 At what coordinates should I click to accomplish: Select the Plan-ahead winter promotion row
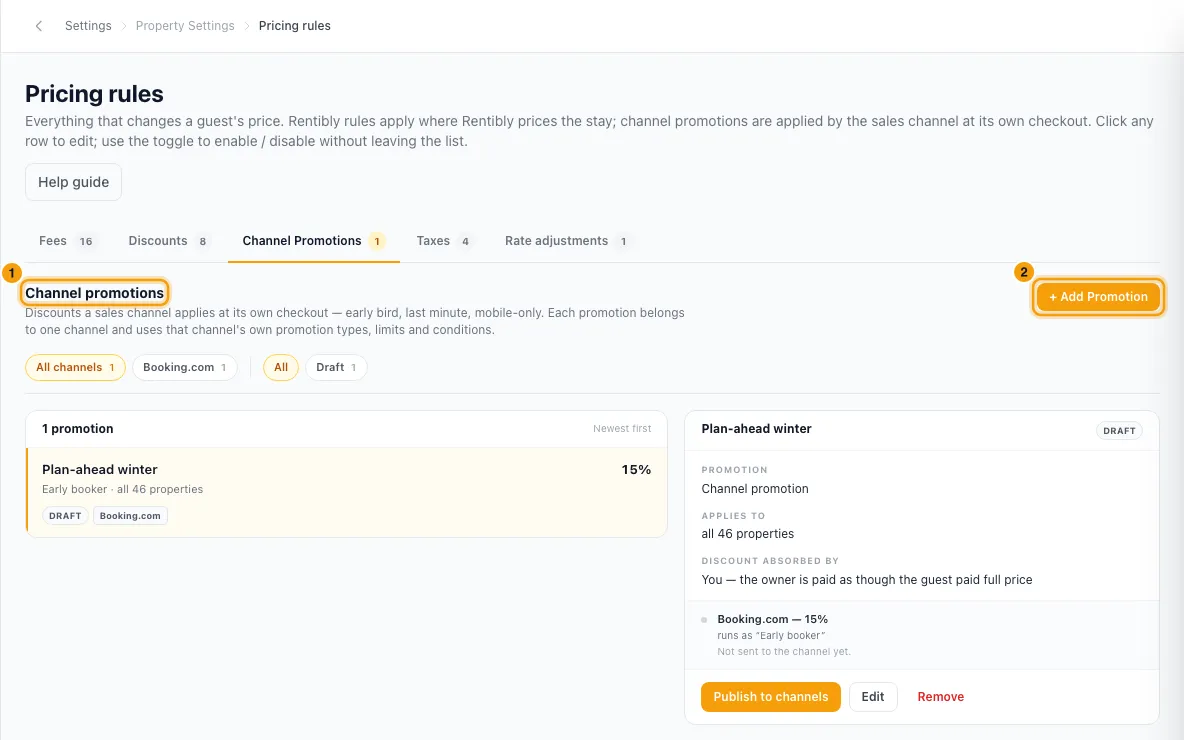[347, 492]
